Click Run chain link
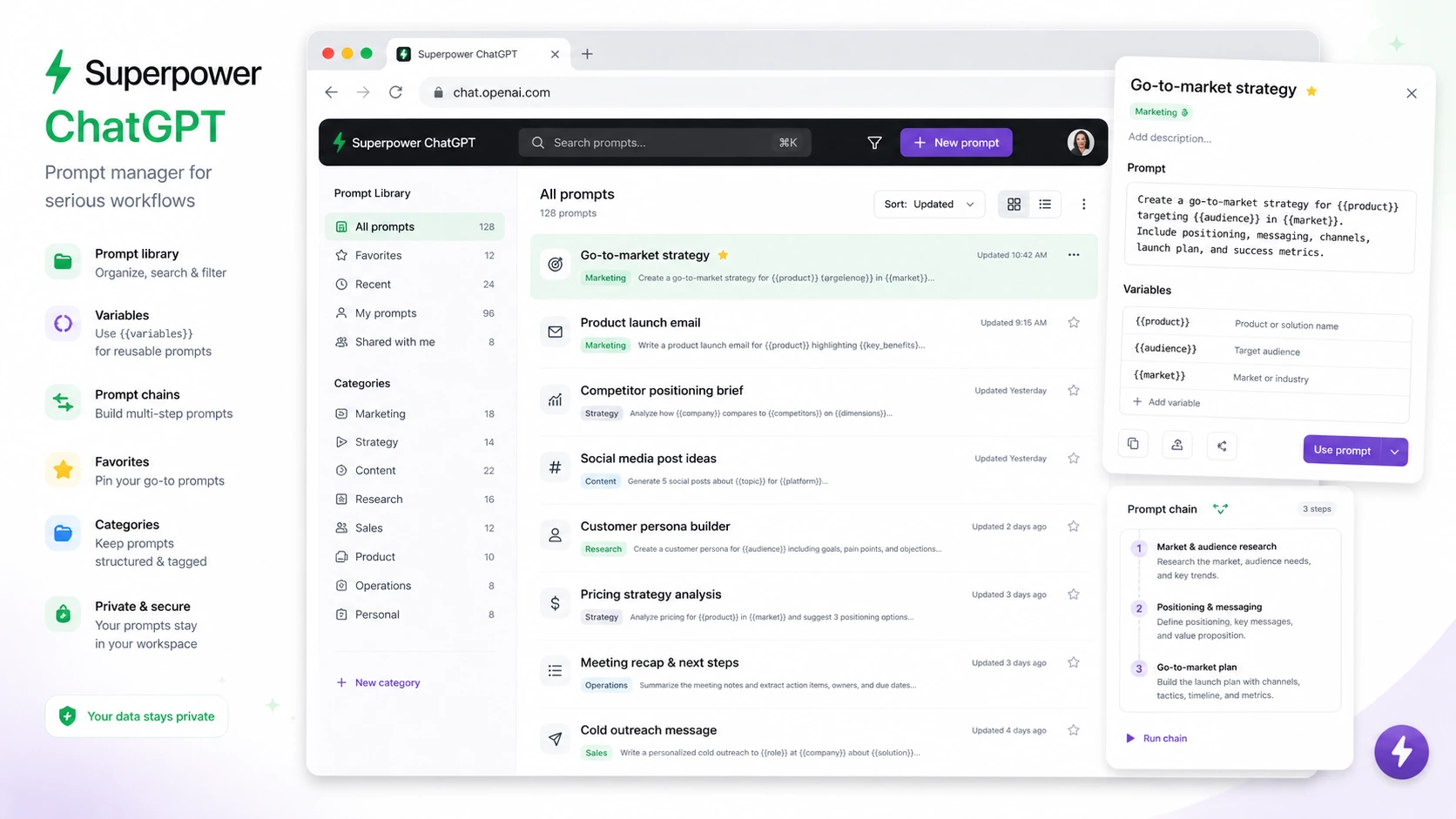This screenshot has width=1456, height=819. click(x=1156, y=738)
